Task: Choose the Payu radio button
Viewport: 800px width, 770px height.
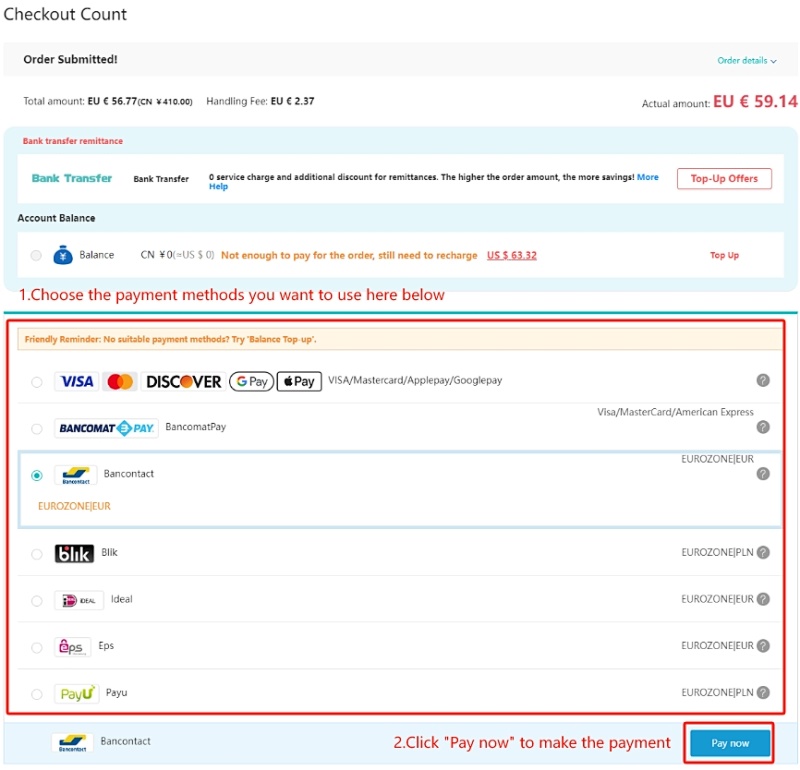Action: [37, 694]
